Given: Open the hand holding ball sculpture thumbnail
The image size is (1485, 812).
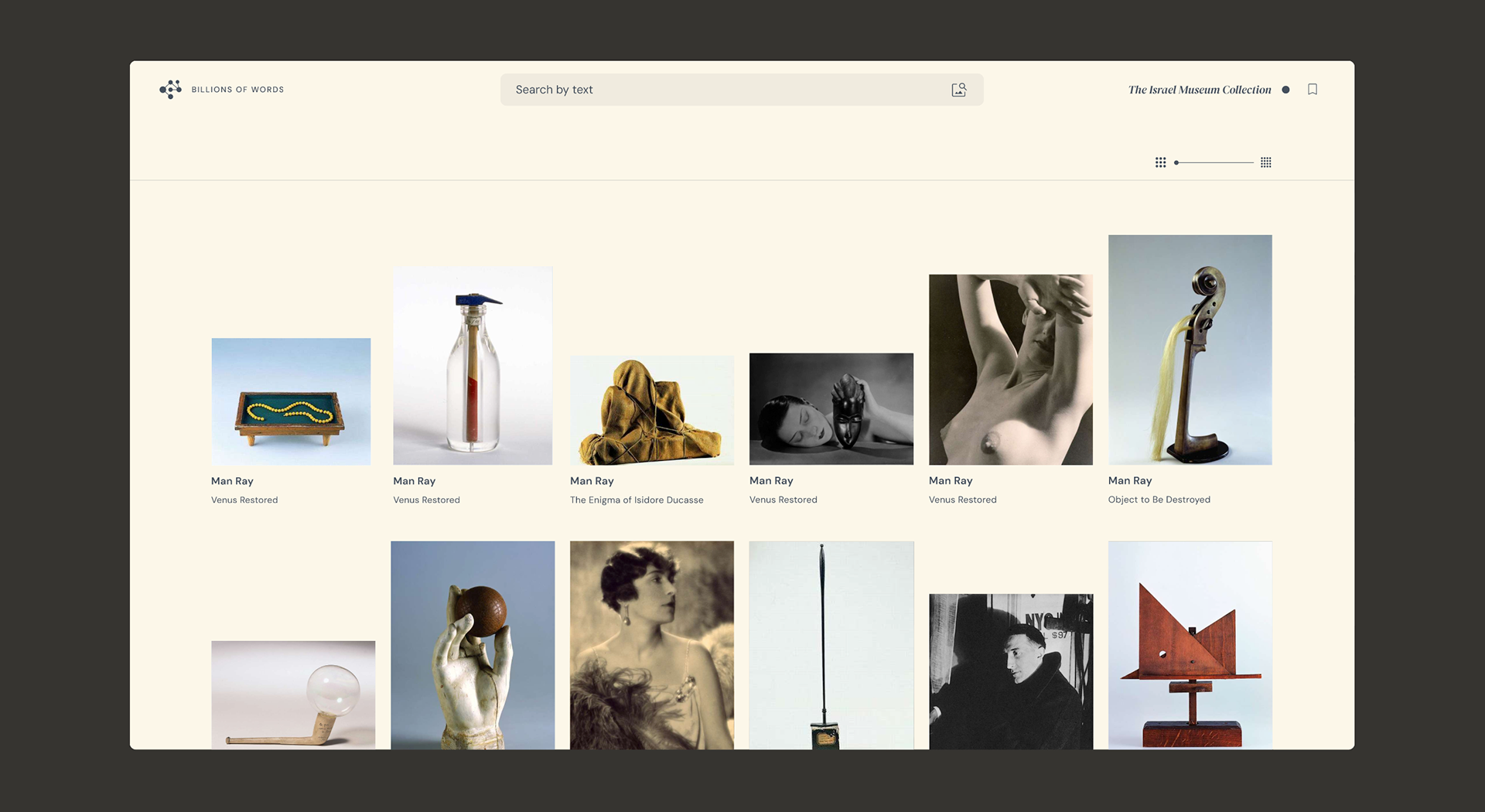Looking at the screenshot, I should (473, 645).
